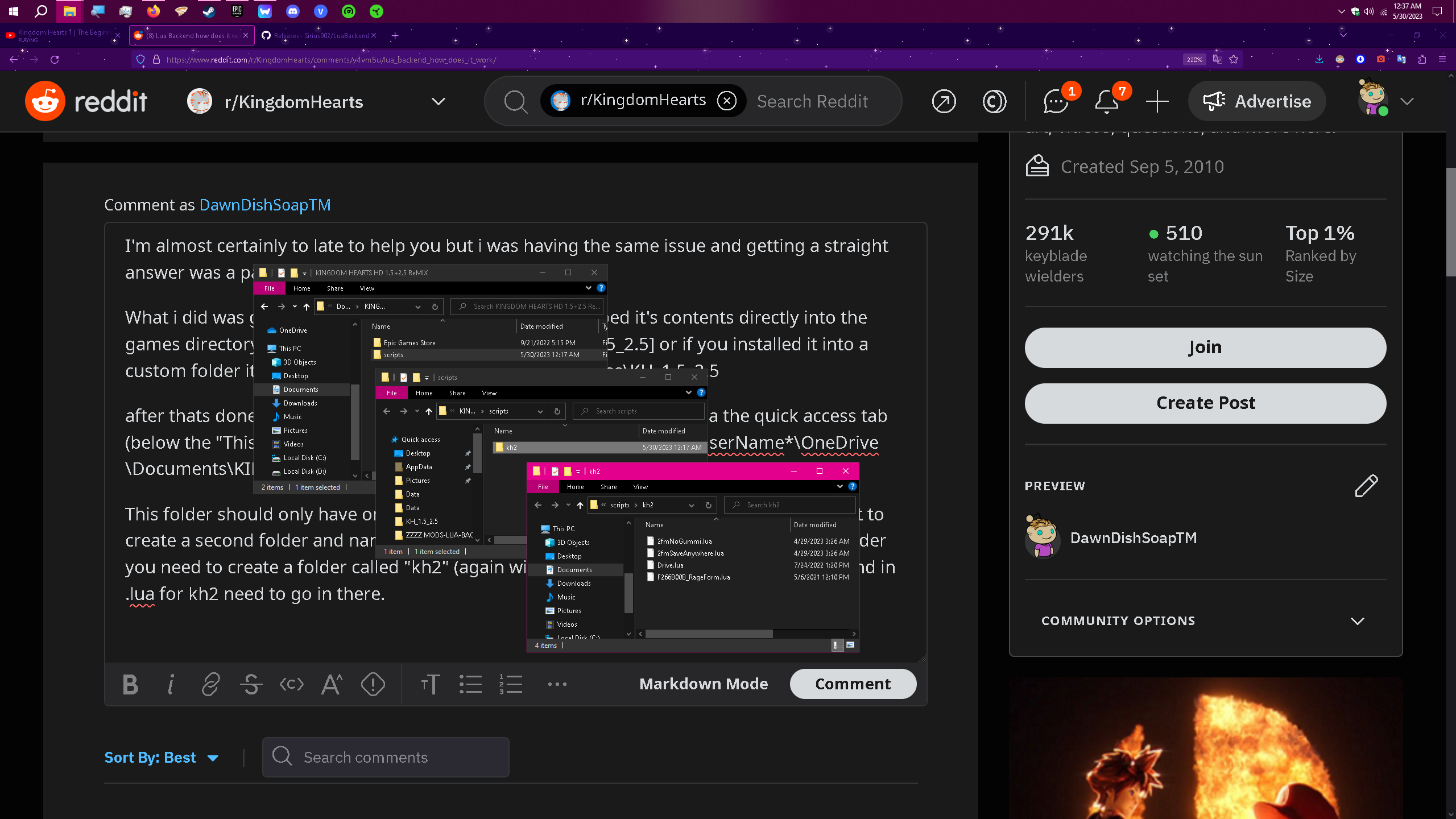
Task: Apply strikethrough formatting
Action: coord(251,684)
